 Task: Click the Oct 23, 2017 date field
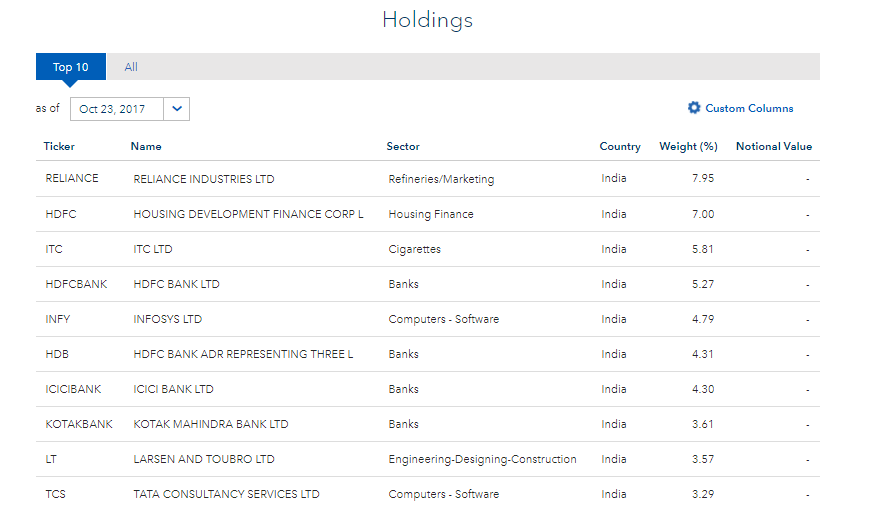click(113, 109)
